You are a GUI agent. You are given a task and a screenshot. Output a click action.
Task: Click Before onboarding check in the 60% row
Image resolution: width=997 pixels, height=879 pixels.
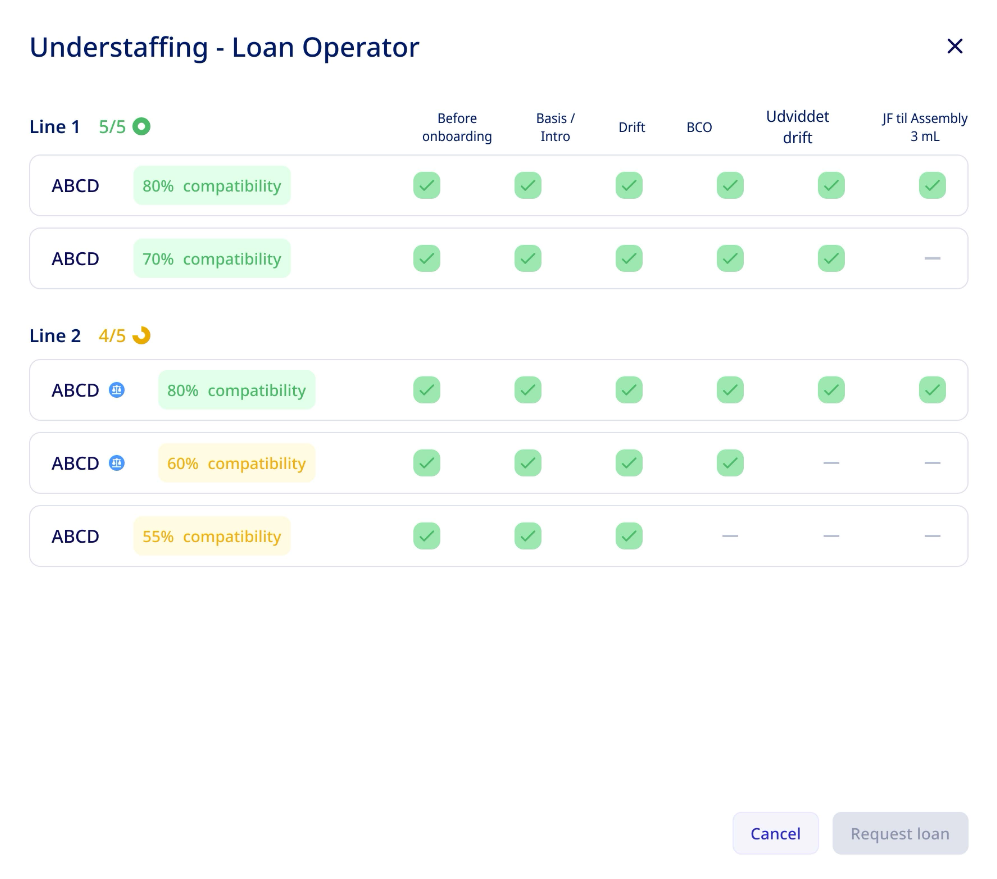tap(427, 463)
